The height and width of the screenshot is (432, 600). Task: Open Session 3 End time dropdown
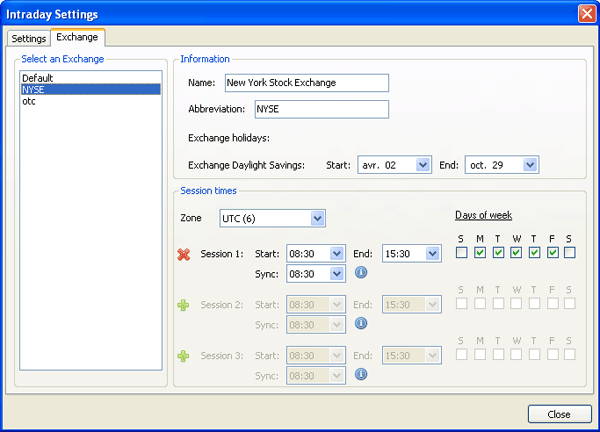pyautogui.click(x=432, y=355)
